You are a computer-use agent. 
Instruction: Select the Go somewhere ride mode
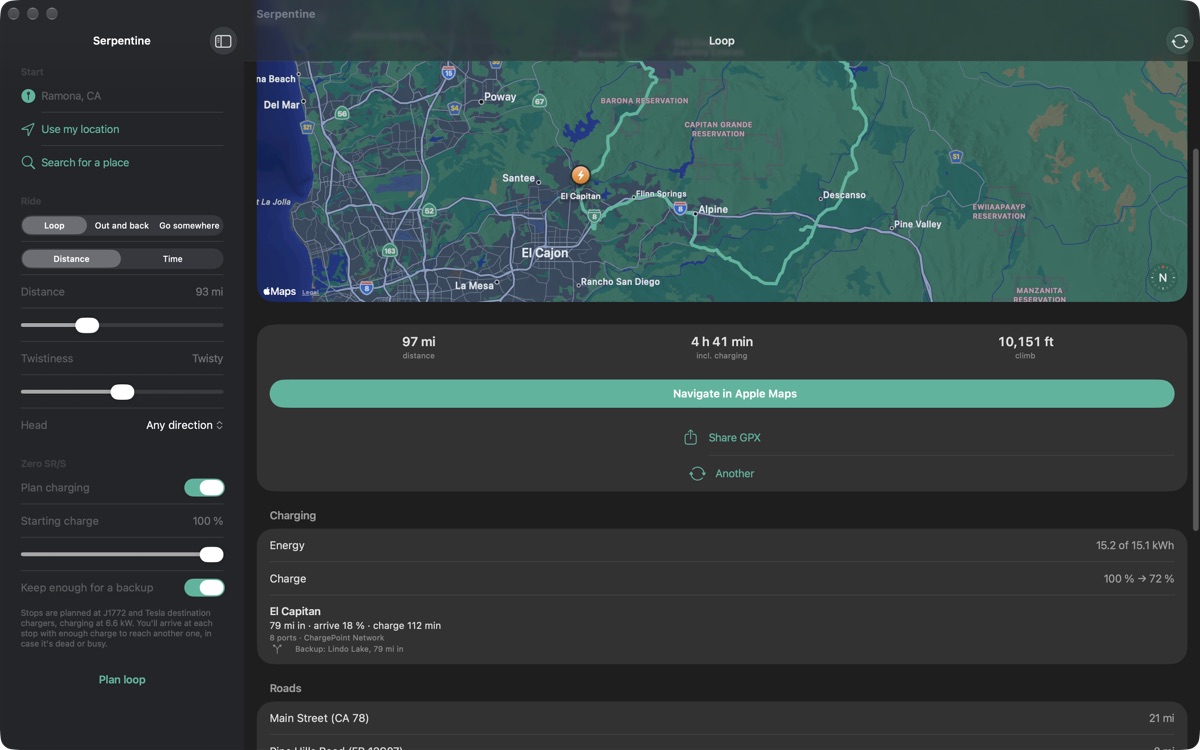pos(189,226)
